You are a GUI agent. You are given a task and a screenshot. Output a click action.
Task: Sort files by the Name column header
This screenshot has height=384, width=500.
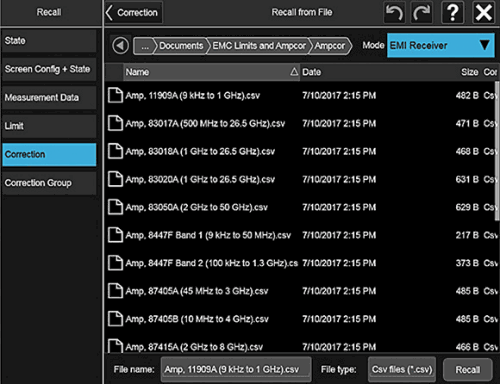pyautogui.click(x=211, y=72)
